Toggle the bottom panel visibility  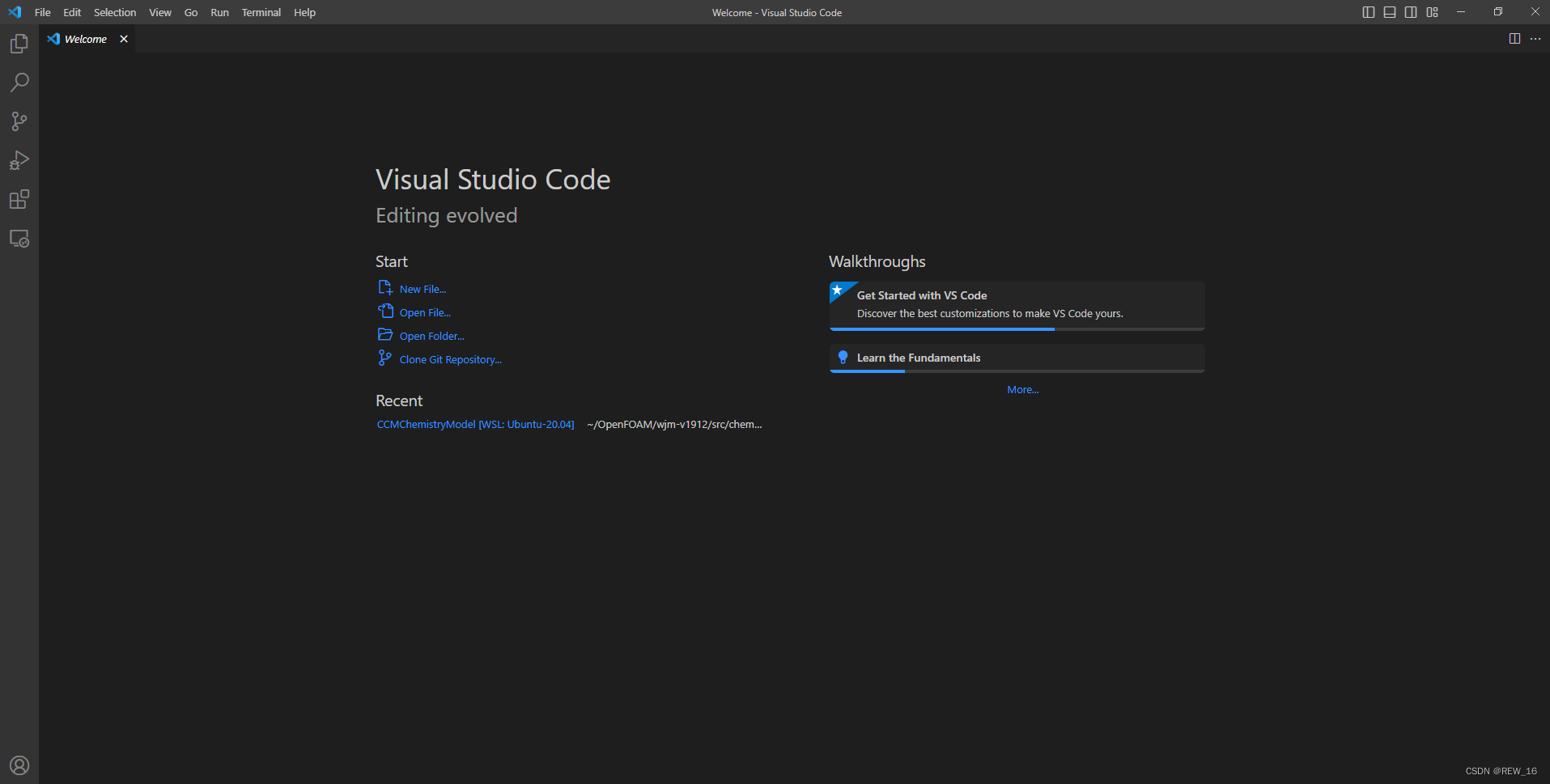click(x=1389, y=12)
